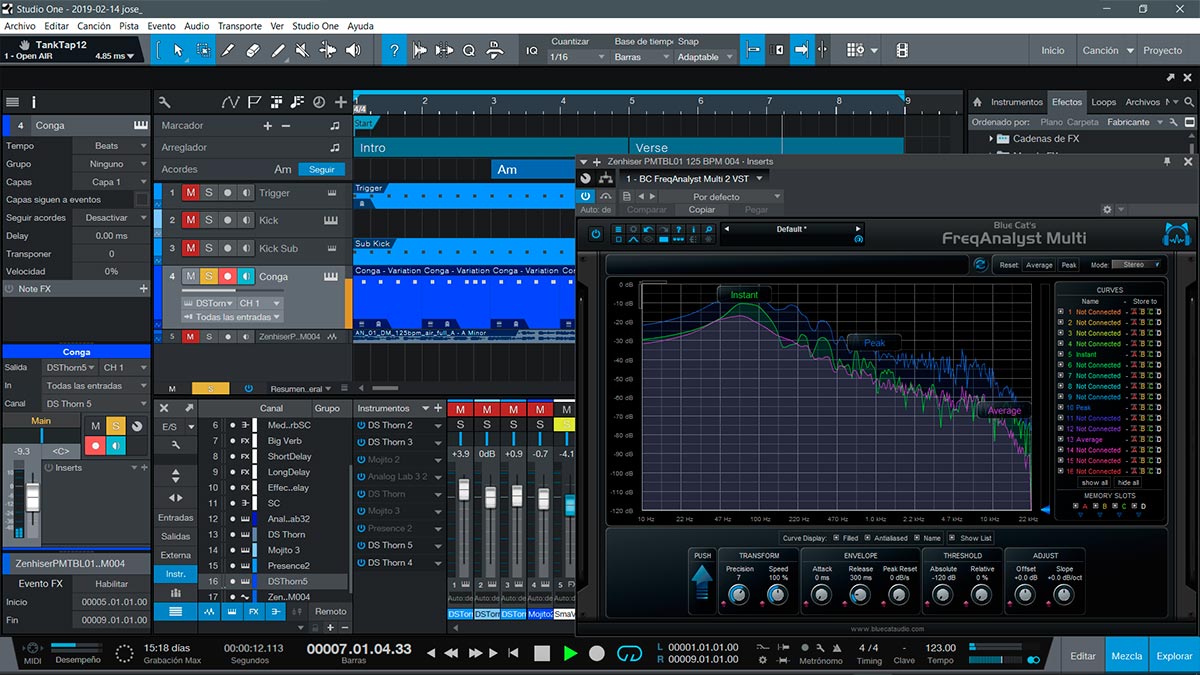
Task: Open the Ayuda menu
Action: coord(360,26)
